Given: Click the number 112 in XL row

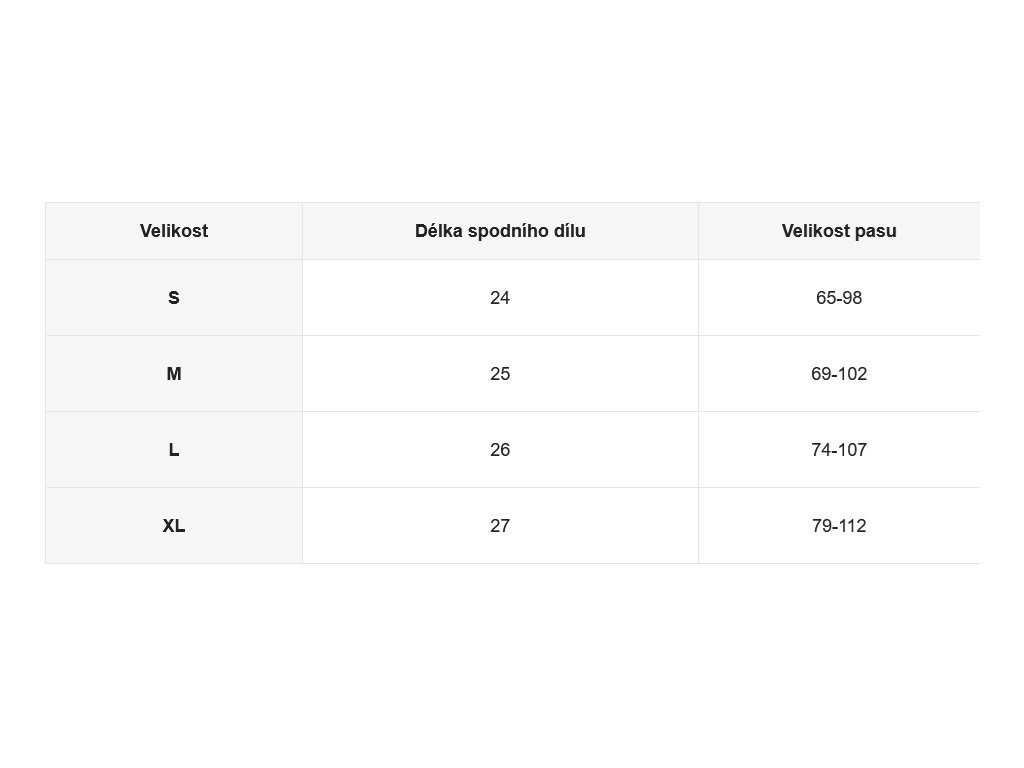Looking at the screenshot, I should pyautogui.click(x=853, y=526).
